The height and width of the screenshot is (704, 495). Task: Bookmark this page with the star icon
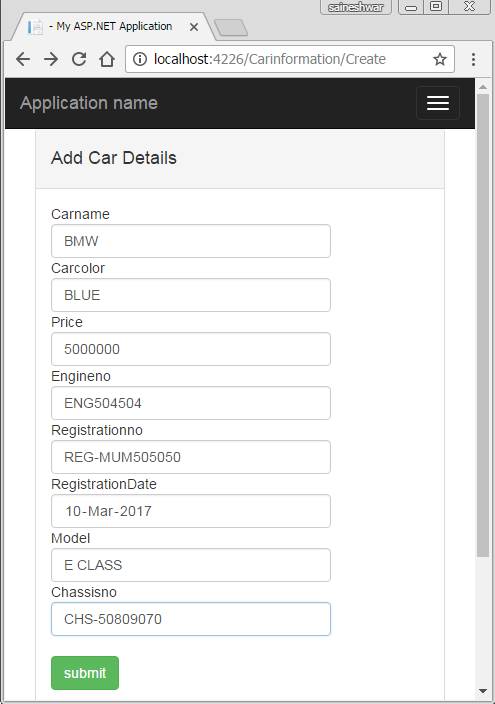440,59
